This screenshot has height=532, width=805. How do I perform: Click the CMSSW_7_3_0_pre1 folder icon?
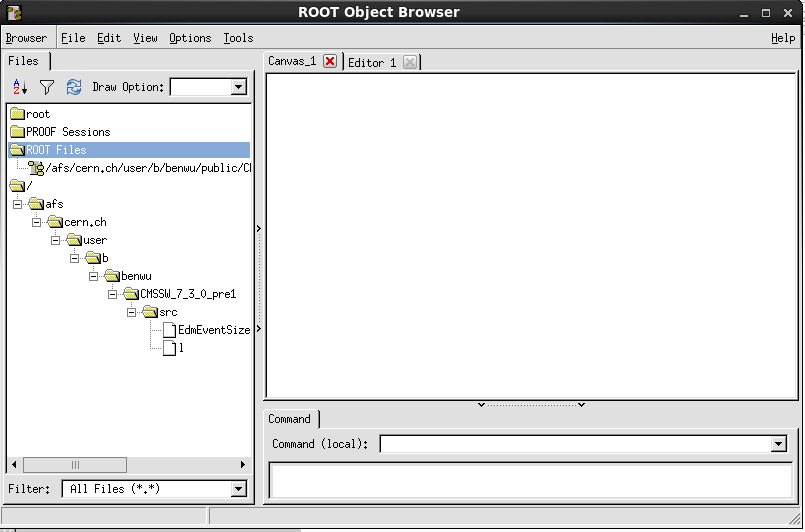pos(131,294)
